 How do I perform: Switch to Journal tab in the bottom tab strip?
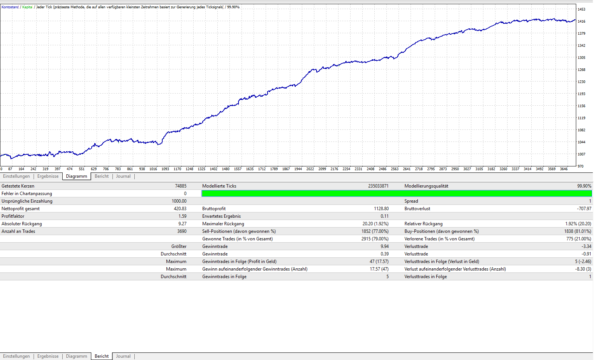pos(123,356)
